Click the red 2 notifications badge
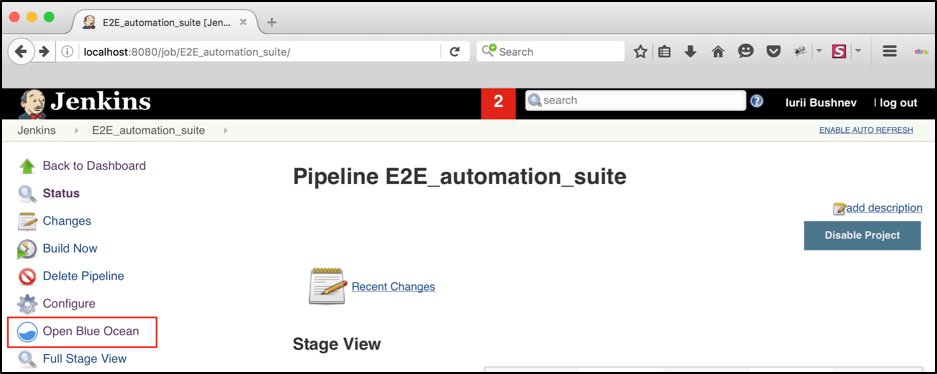937x374 pixels. point(498,103)
